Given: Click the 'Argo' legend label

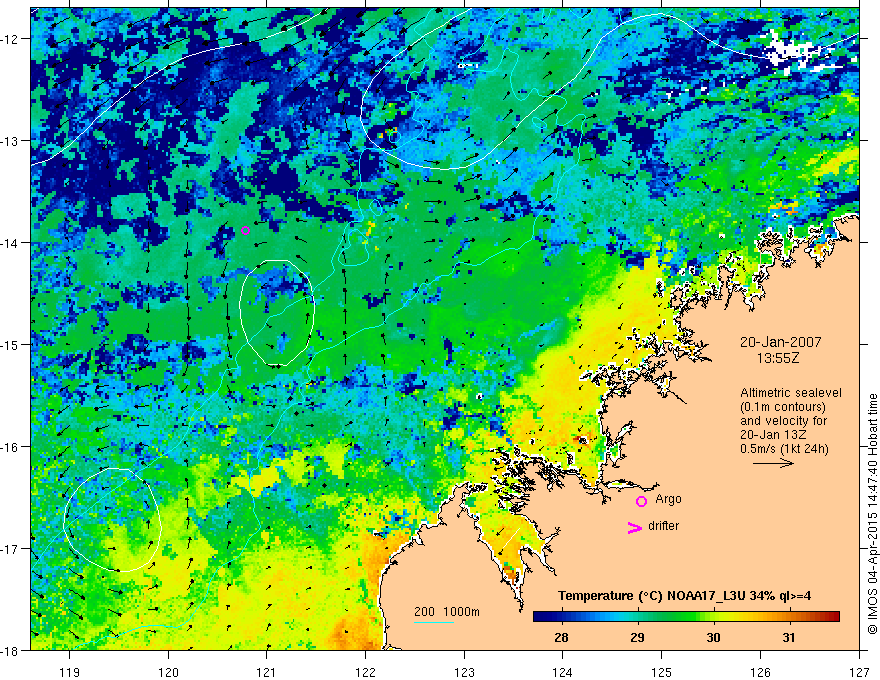Looking at the screenshot, I should click(668, 499).
